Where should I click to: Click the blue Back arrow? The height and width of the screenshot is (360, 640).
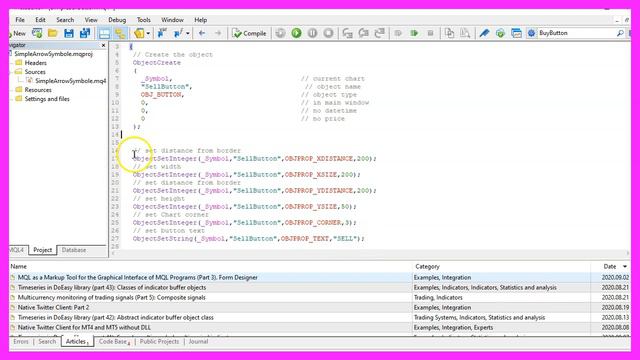click(x=202, y=33)
